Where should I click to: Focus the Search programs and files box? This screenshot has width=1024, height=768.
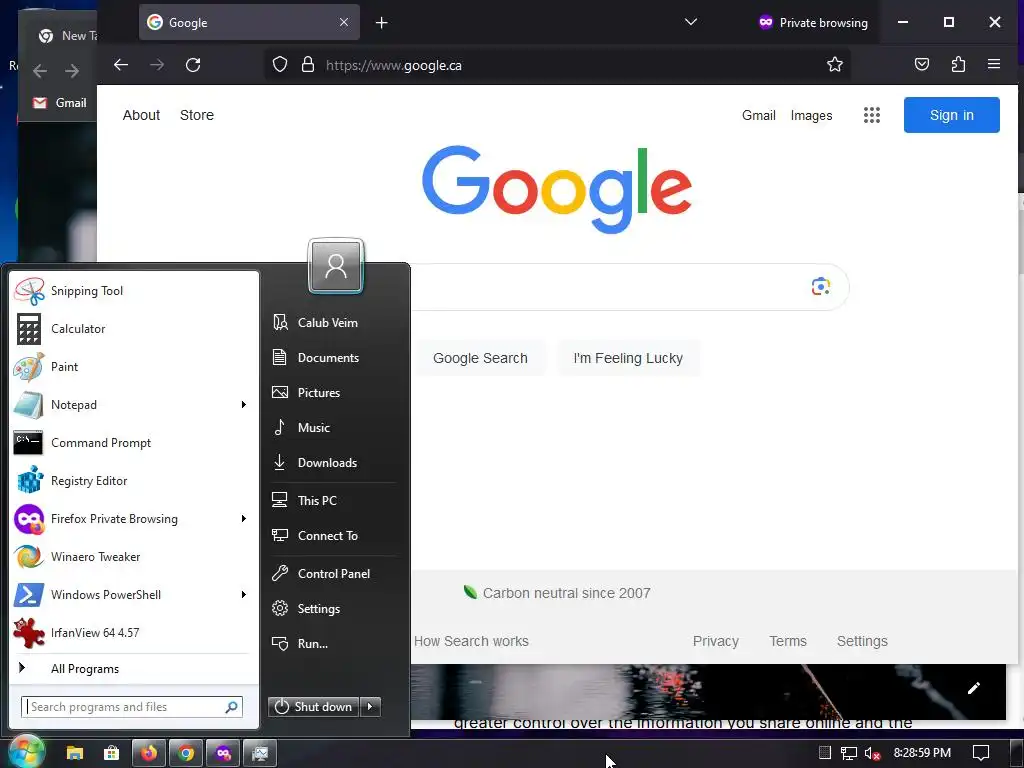click(132, 707)
